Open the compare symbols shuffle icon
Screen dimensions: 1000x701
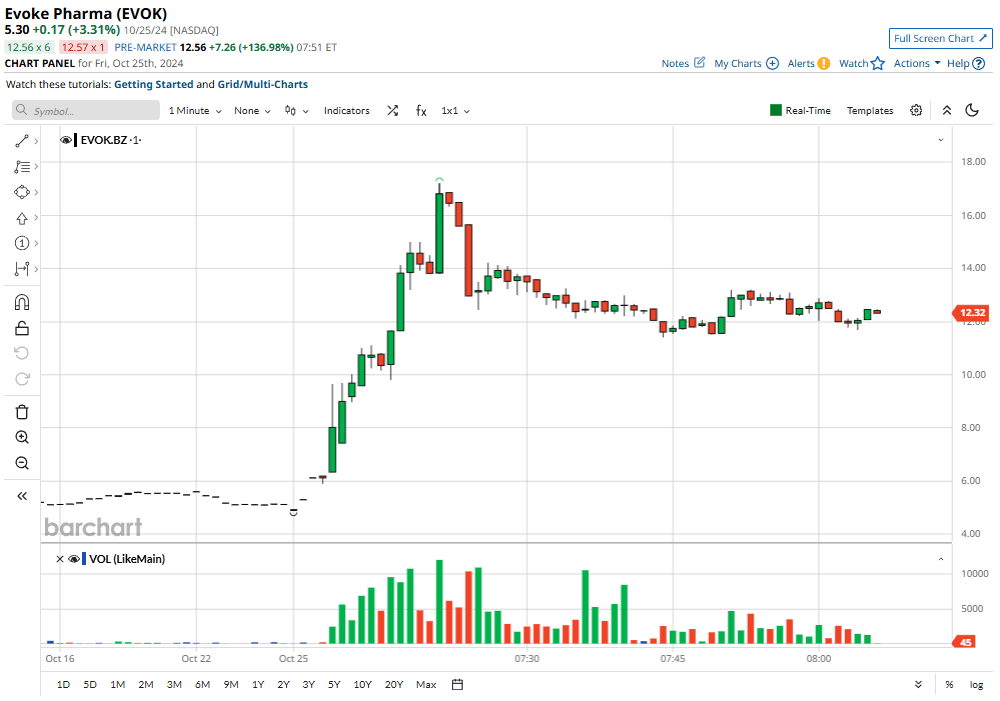tap(392, 110)
